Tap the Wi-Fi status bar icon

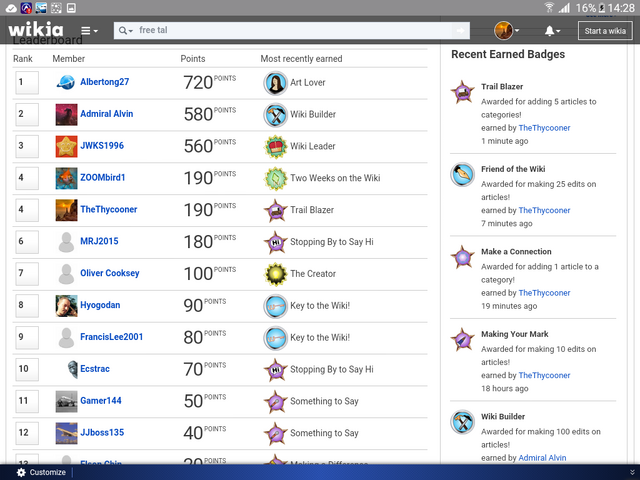click(x=549, y=7)
